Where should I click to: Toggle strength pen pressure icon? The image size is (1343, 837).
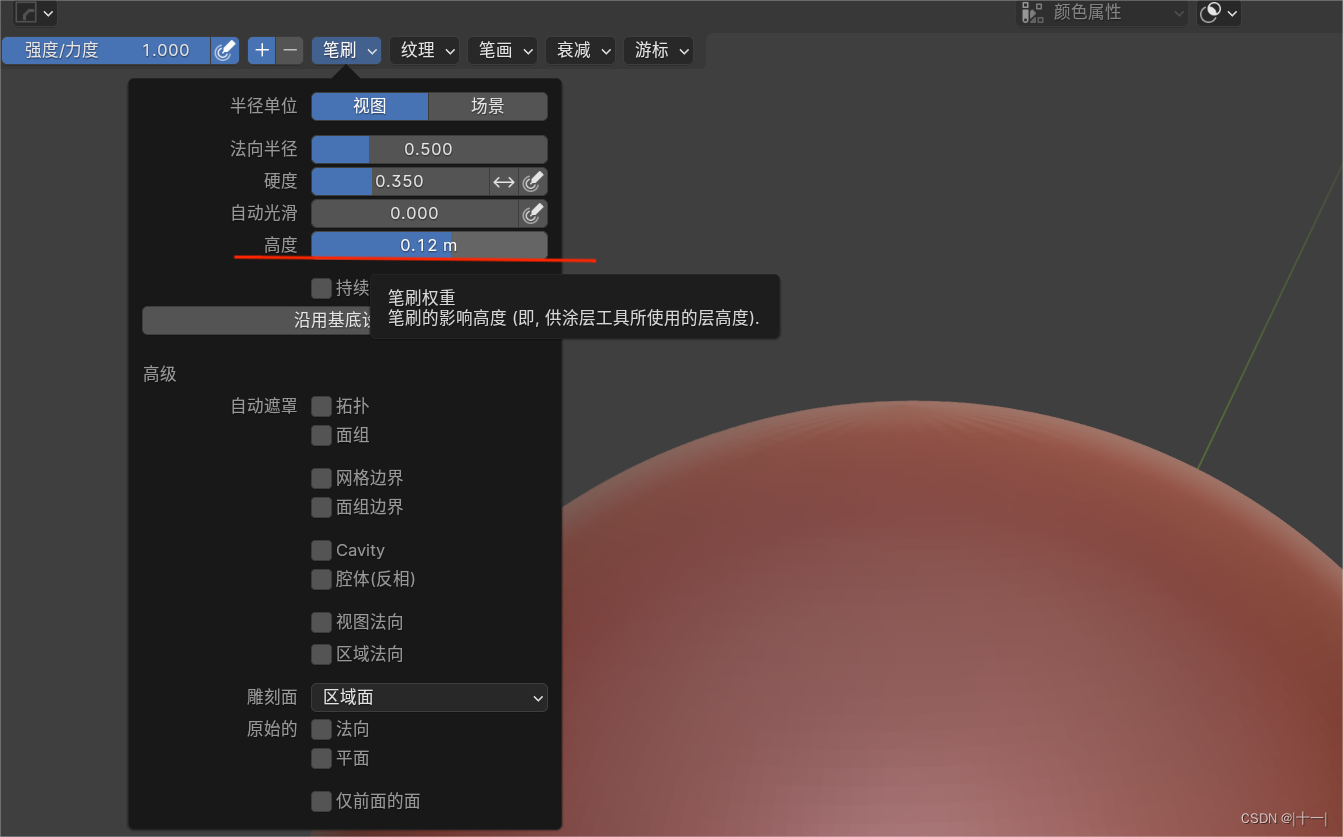(x=226, y=50)
